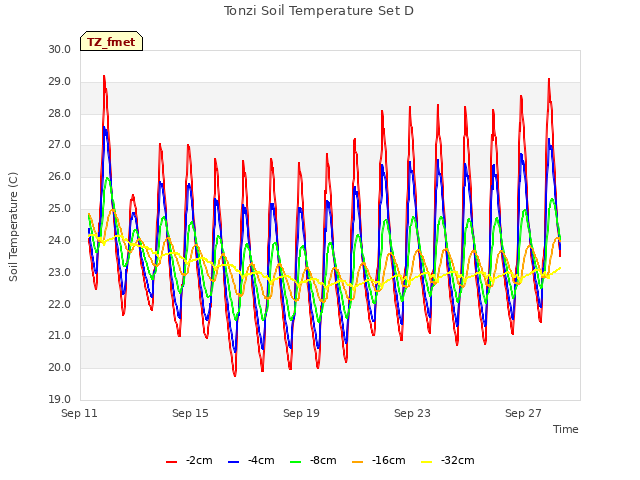Click the Soil Temperature (C) axis label
The image size is (640, 480).
[13, 227]
